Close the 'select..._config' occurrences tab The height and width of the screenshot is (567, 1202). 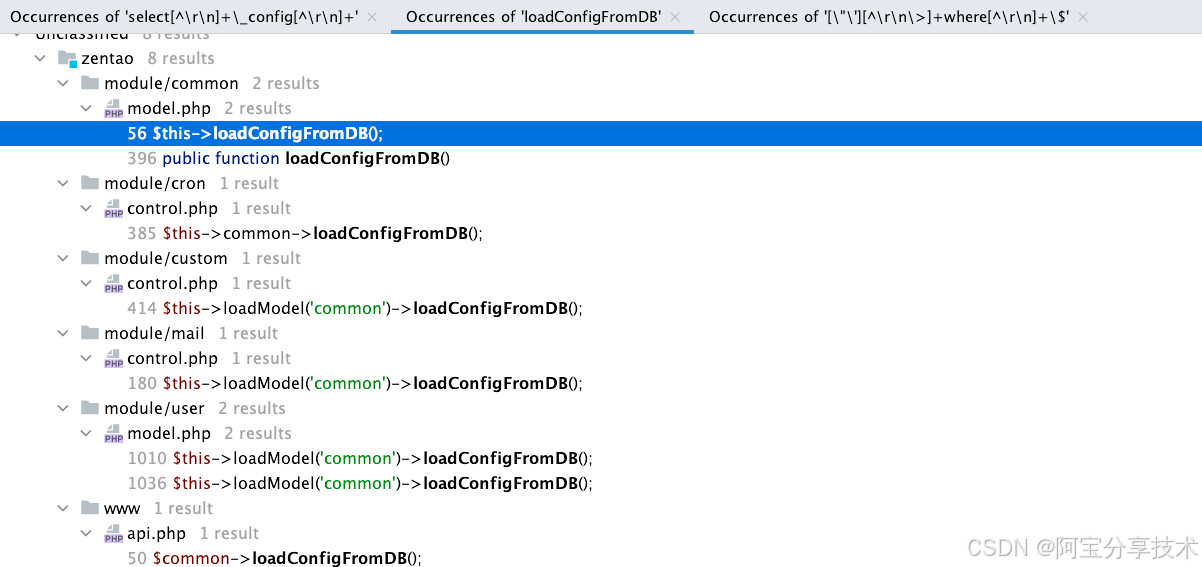click(x=373, y=17)
